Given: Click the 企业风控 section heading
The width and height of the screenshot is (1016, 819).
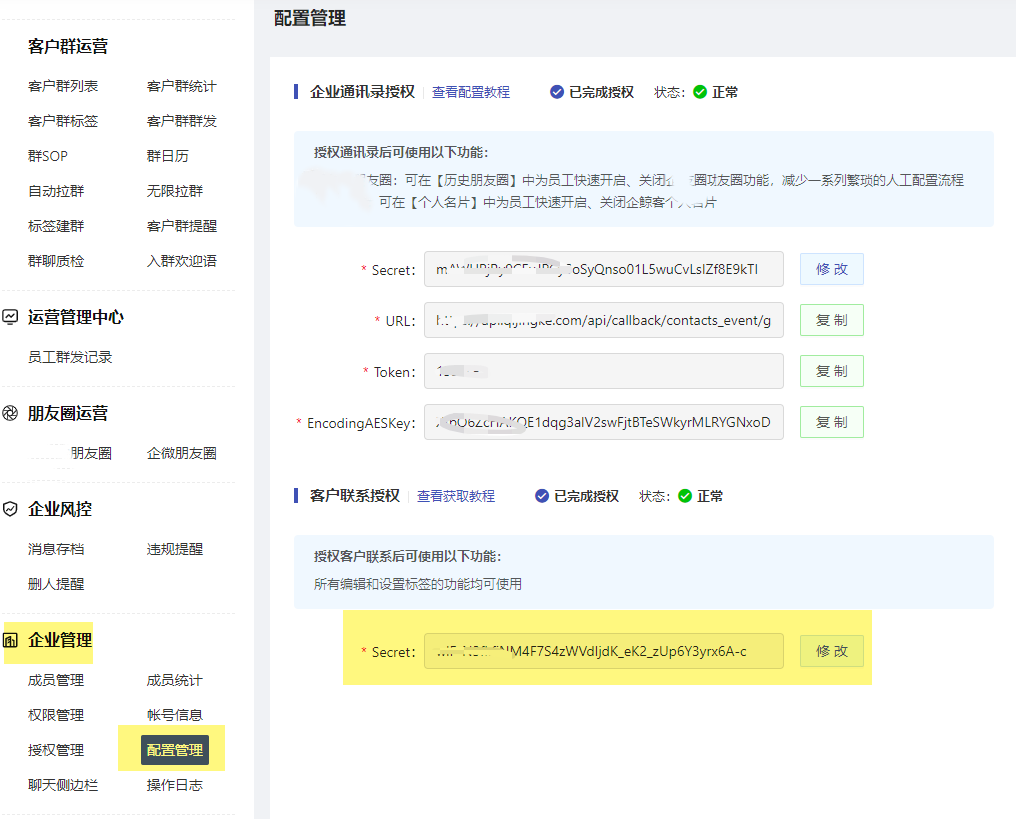Looking at the screenshot, I should (60, 509).
